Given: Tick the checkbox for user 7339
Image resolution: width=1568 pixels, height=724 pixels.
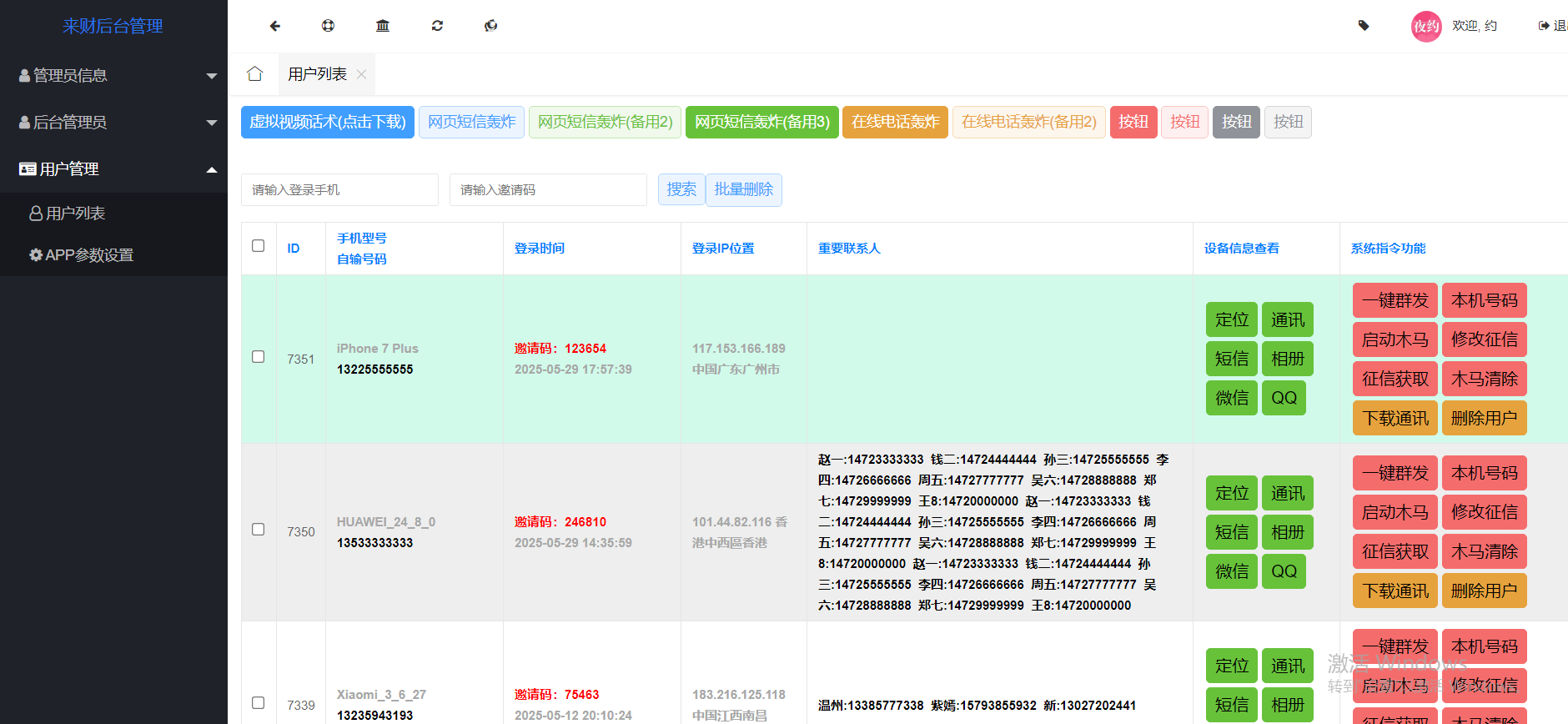Looking at the screenshot, I should (259, 703).
